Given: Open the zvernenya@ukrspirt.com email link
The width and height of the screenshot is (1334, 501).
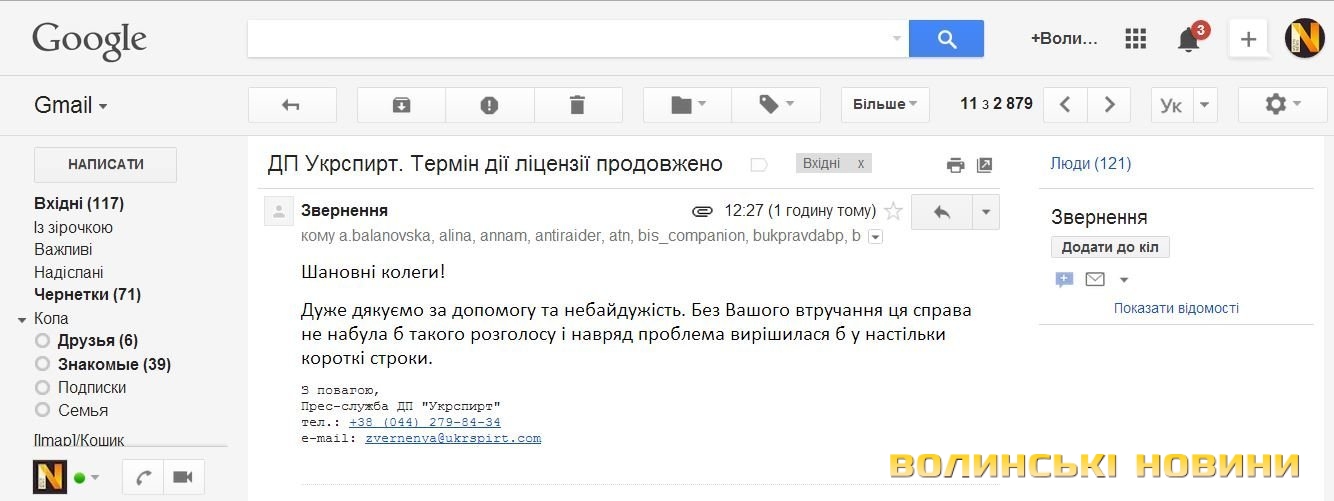Looking at the screenshot, I should tap(453, 438).
